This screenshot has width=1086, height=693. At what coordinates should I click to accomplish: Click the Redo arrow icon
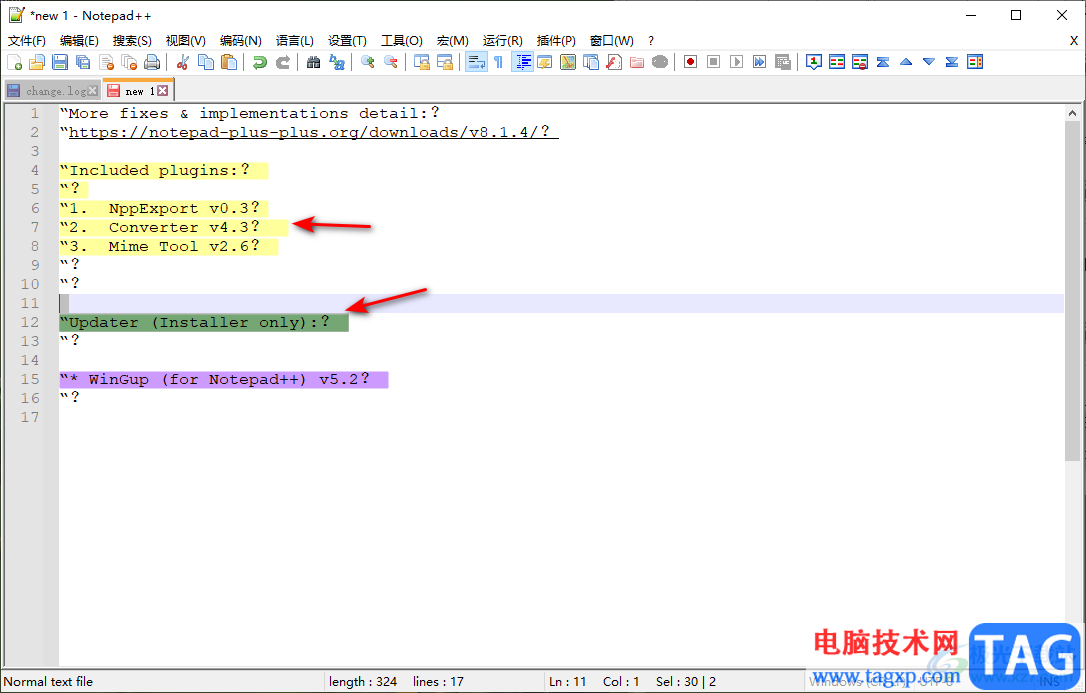(x=283, y=62)
